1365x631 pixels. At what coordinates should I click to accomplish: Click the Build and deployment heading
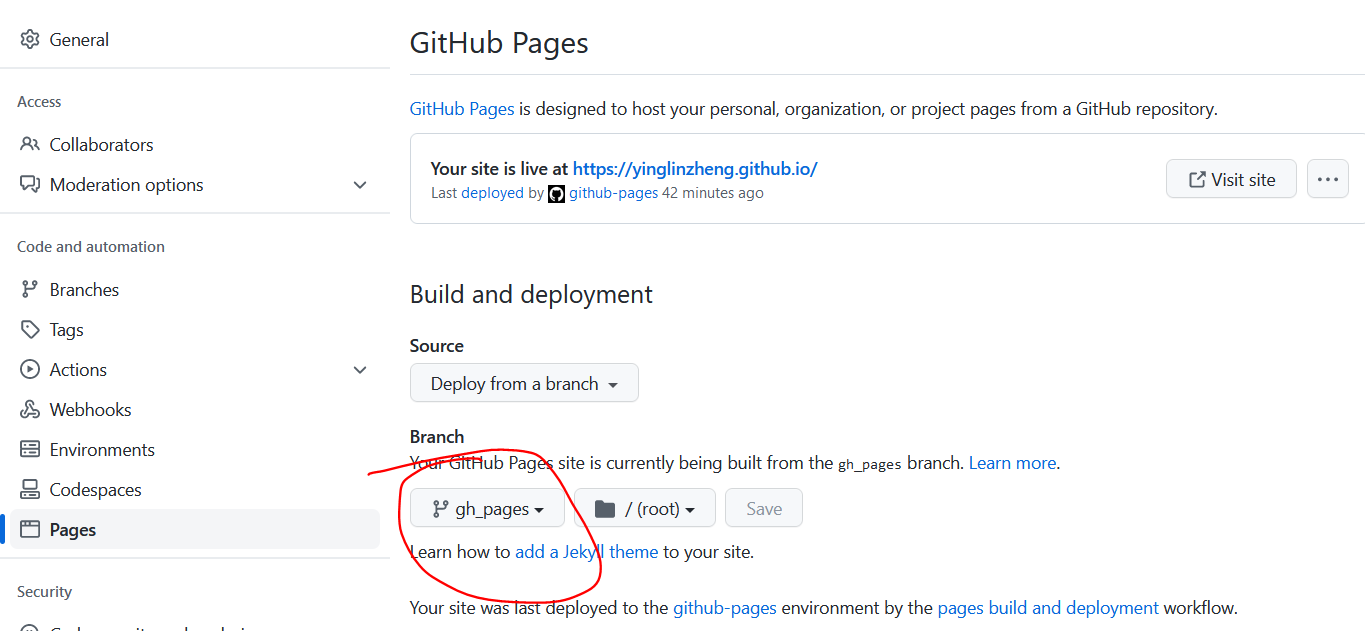[531, 294]
